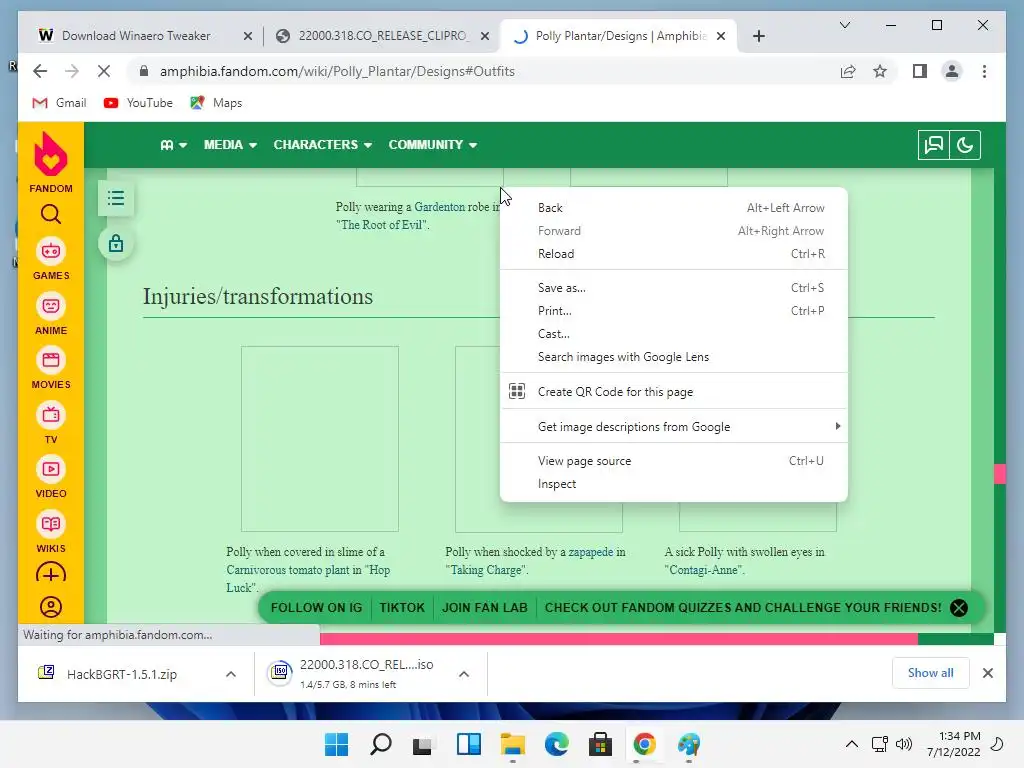1024x768 pixels.
Task: Dismiss the Fandom quizzes banner
Action: click(959, 608)
